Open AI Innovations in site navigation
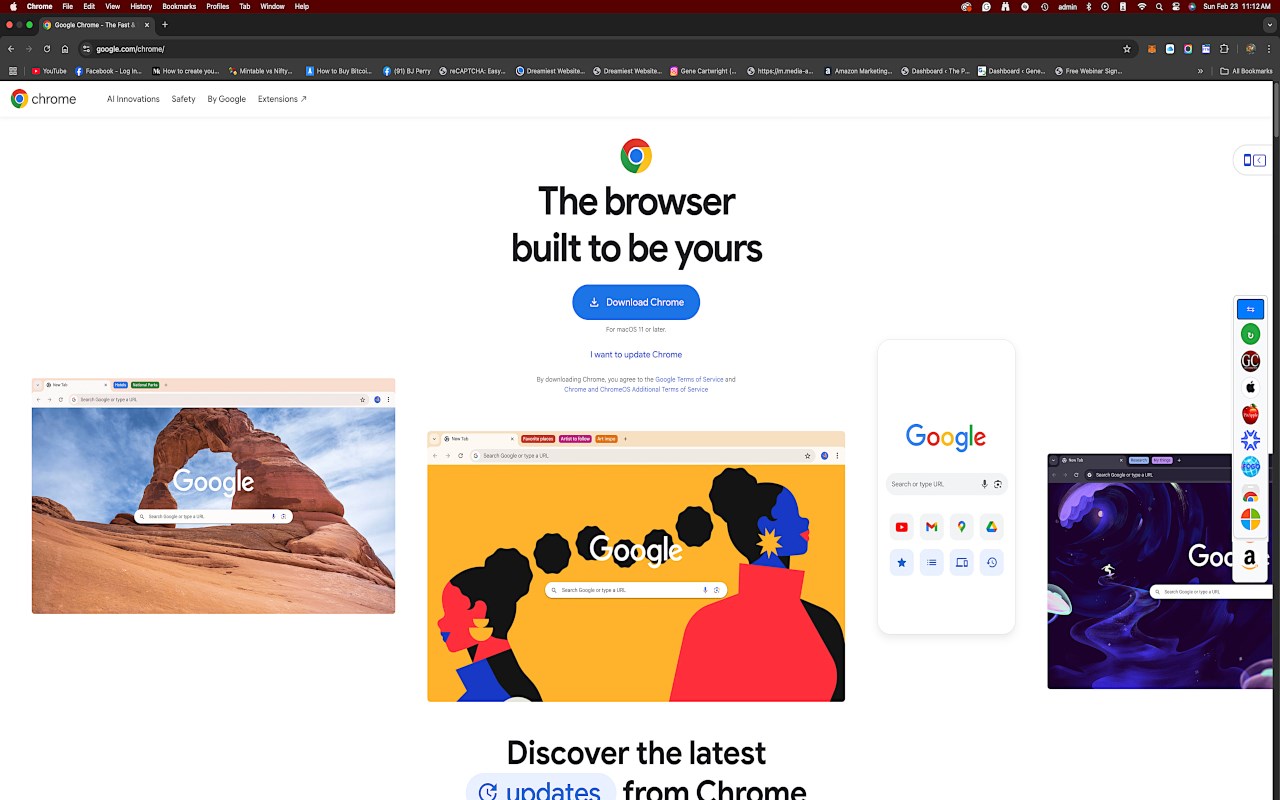Image resolution: width=1280 pixels, height=800 pixels. (x=133, y=99)
